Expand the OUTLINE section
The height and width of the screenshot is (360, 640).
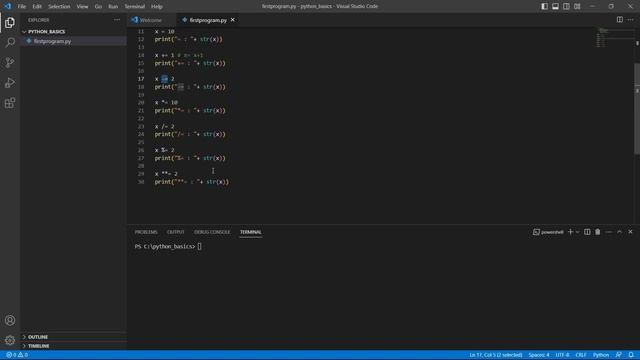[38, 337]
